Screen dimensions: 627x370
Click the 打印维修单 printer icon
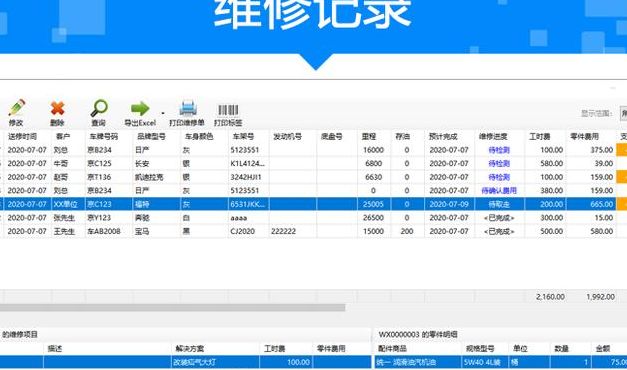188,108
